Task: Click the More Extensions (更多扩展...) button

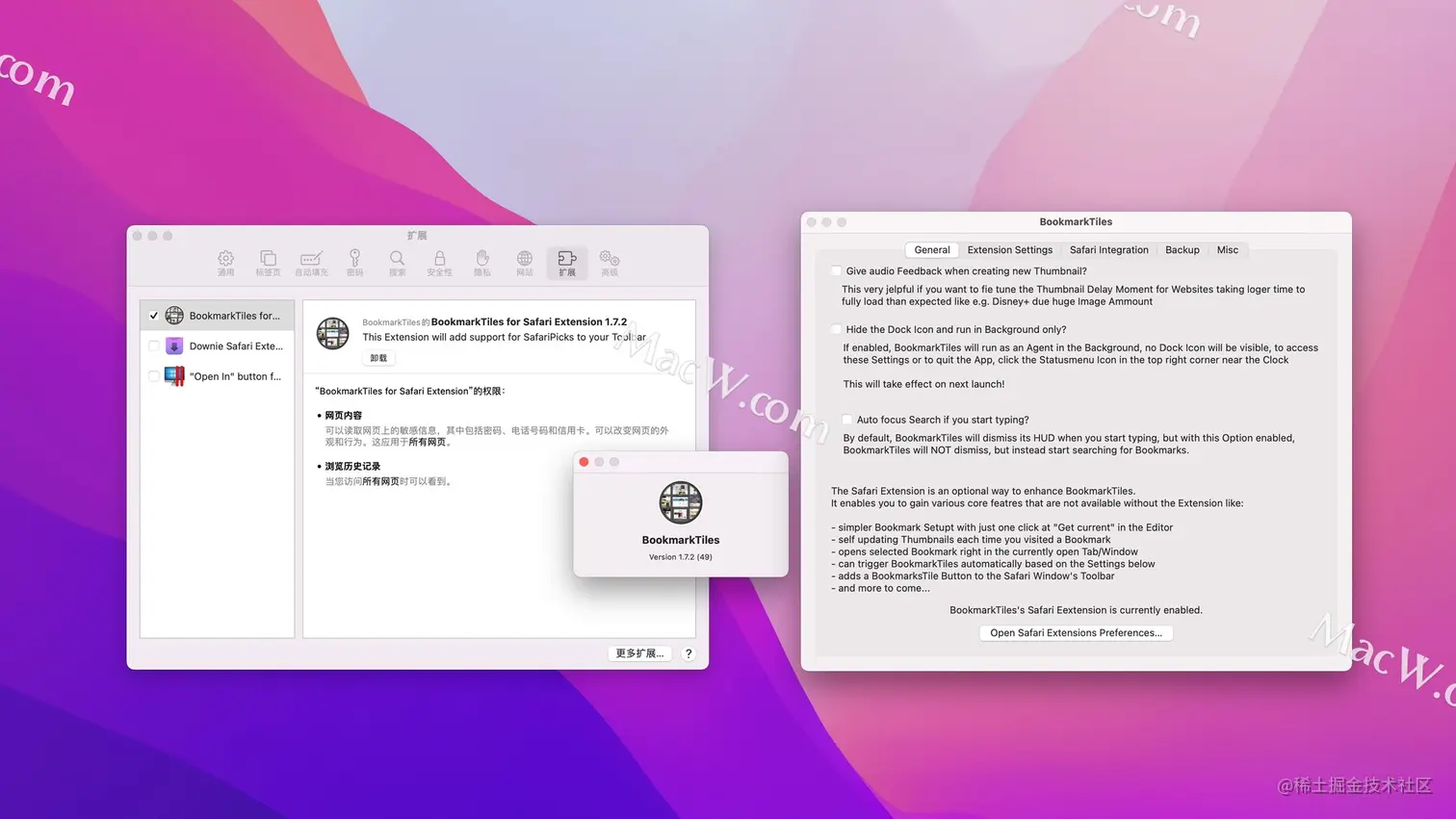Action: (640, 653)
